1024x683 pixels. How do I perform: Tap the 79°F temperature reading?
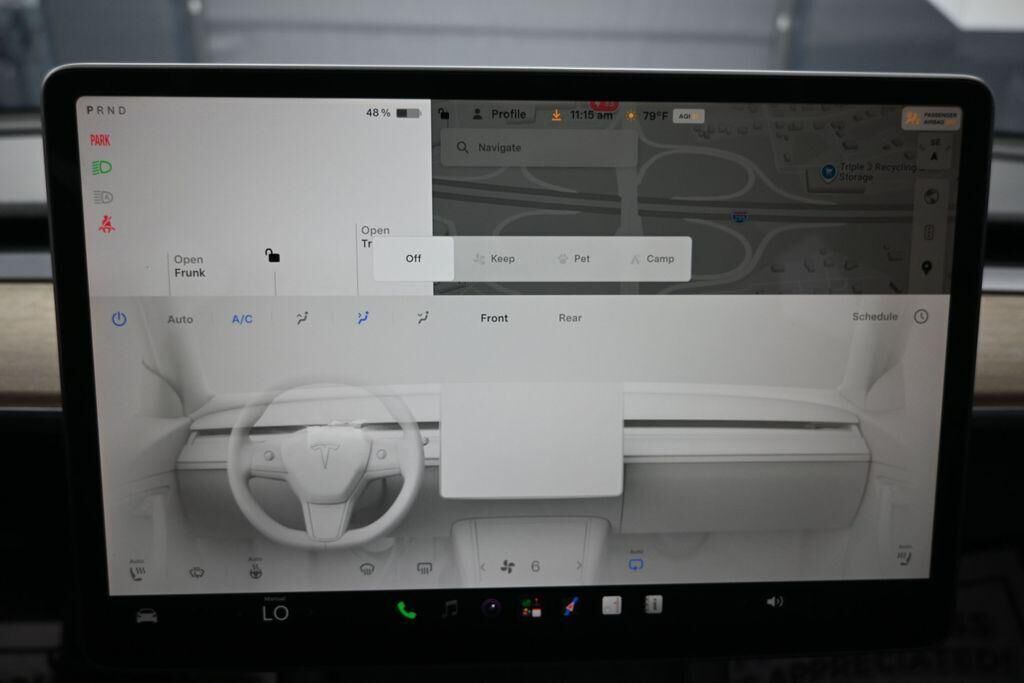tap(655, 116)
